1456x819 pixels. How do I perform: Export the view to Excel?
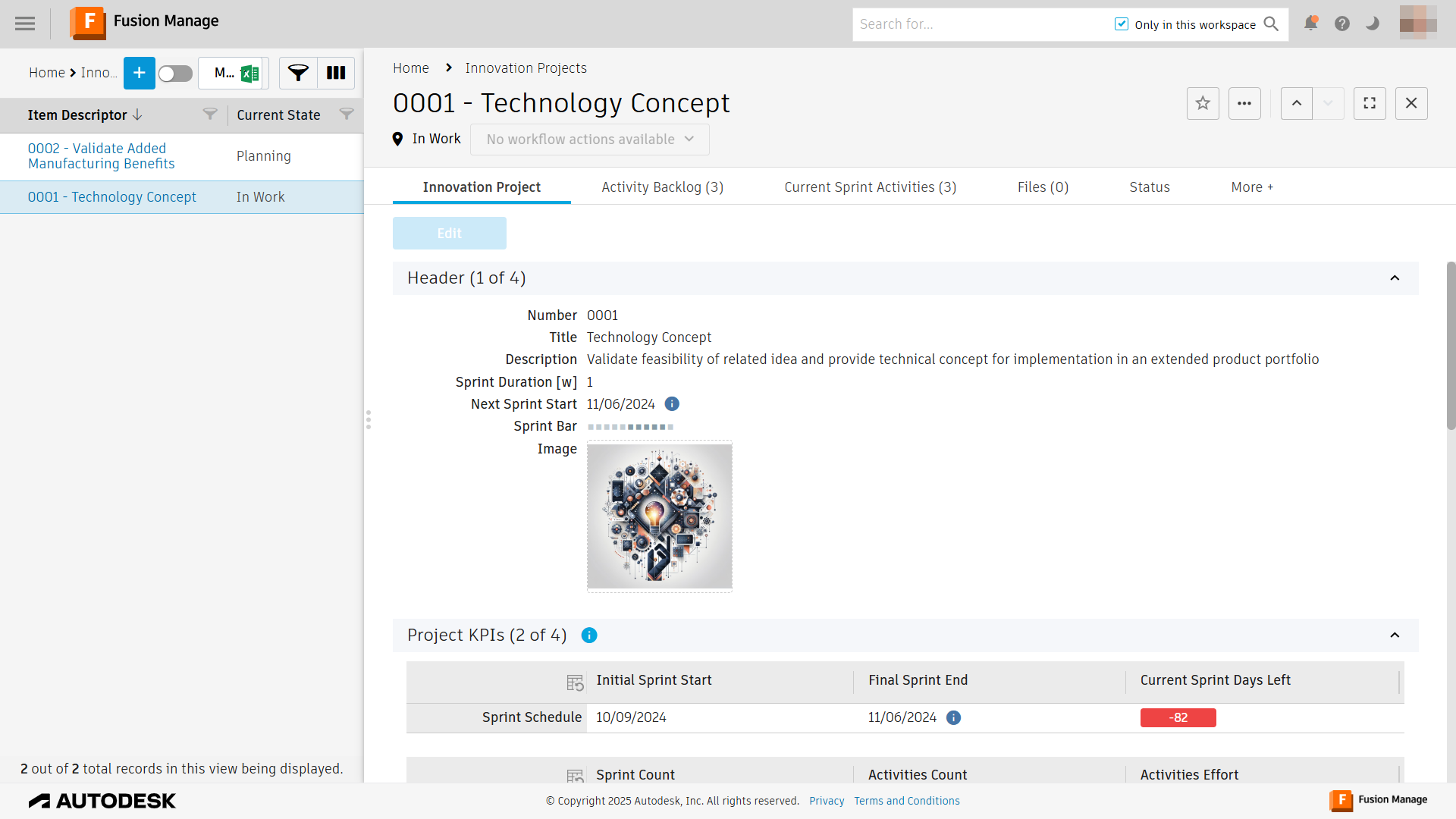point(250,74)
